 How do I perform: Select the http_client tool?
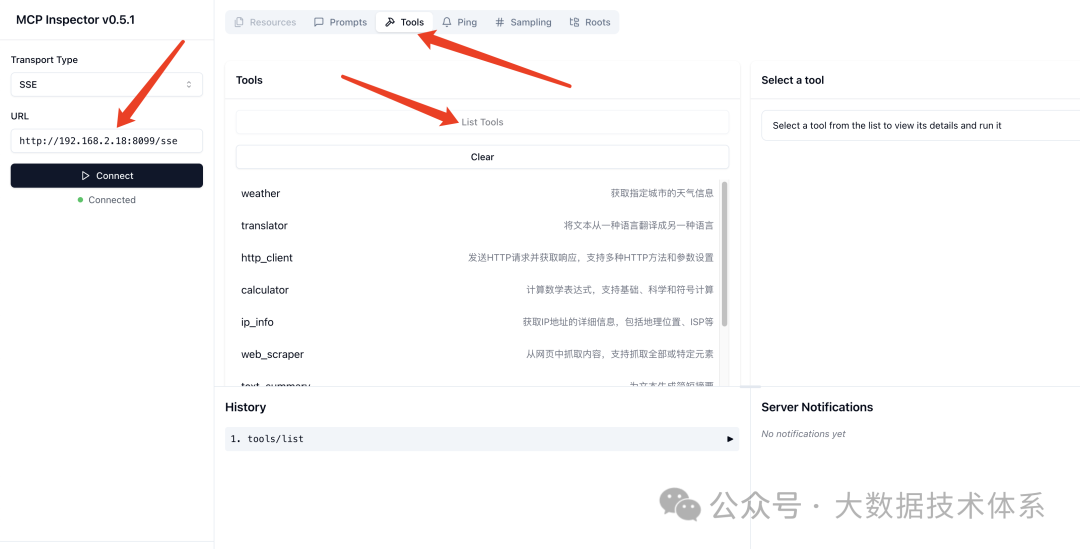pyautogui.click(x=477, y=258)
